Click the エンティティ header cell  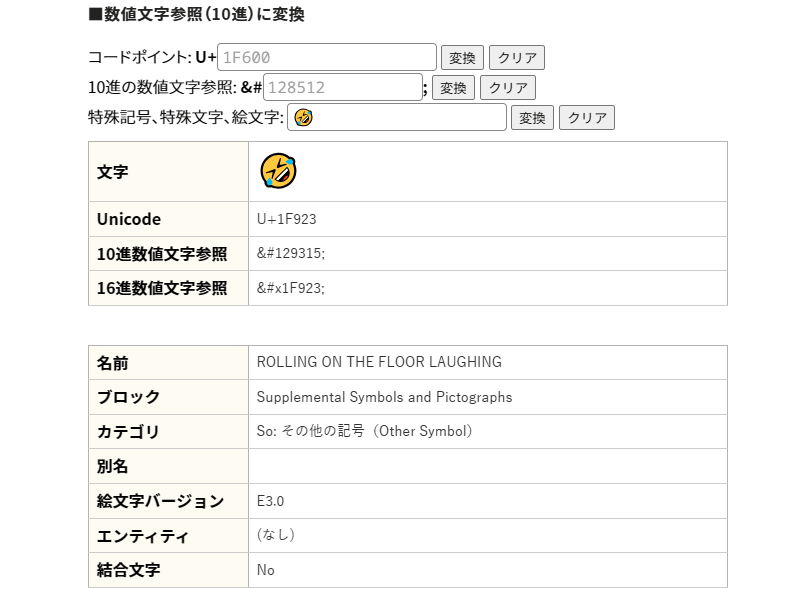coord(168,536)
